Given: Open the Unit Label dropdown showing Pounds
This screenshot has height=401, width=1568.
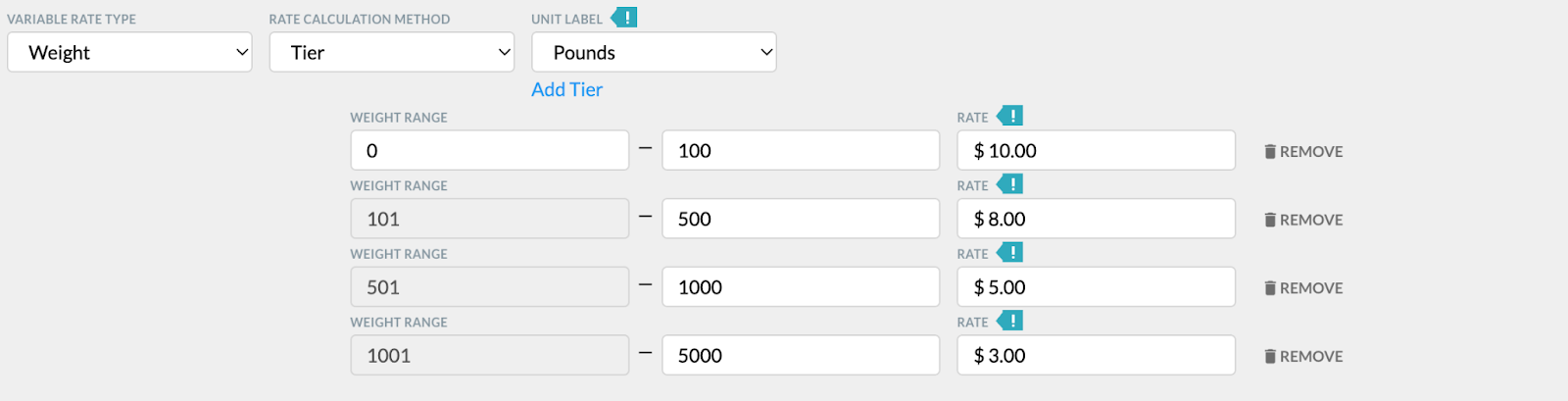Looking at the screenshot, I should [x=654, y=52].
